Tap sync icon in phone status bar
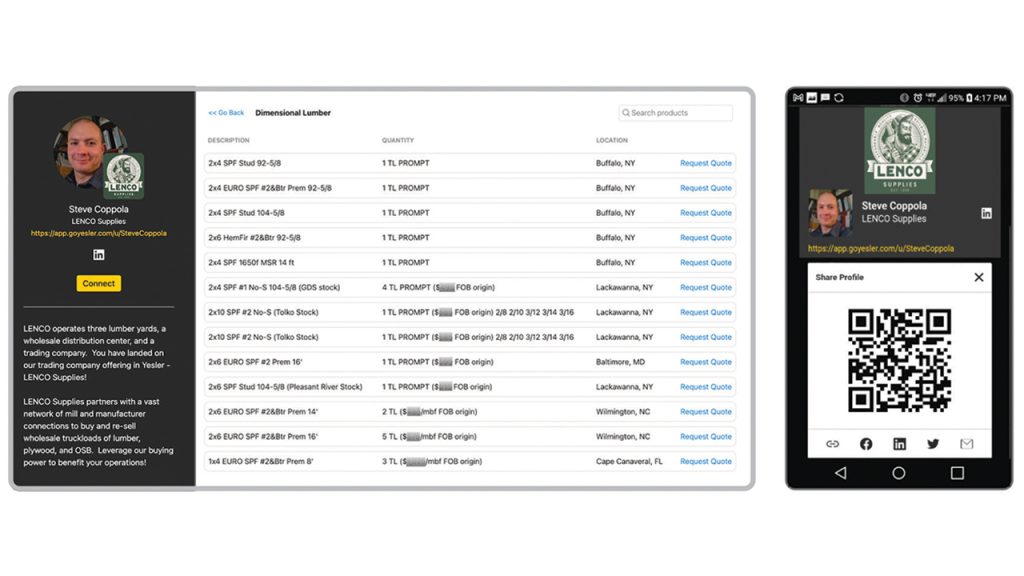The image size is (1024, 576). click(839, 98)
